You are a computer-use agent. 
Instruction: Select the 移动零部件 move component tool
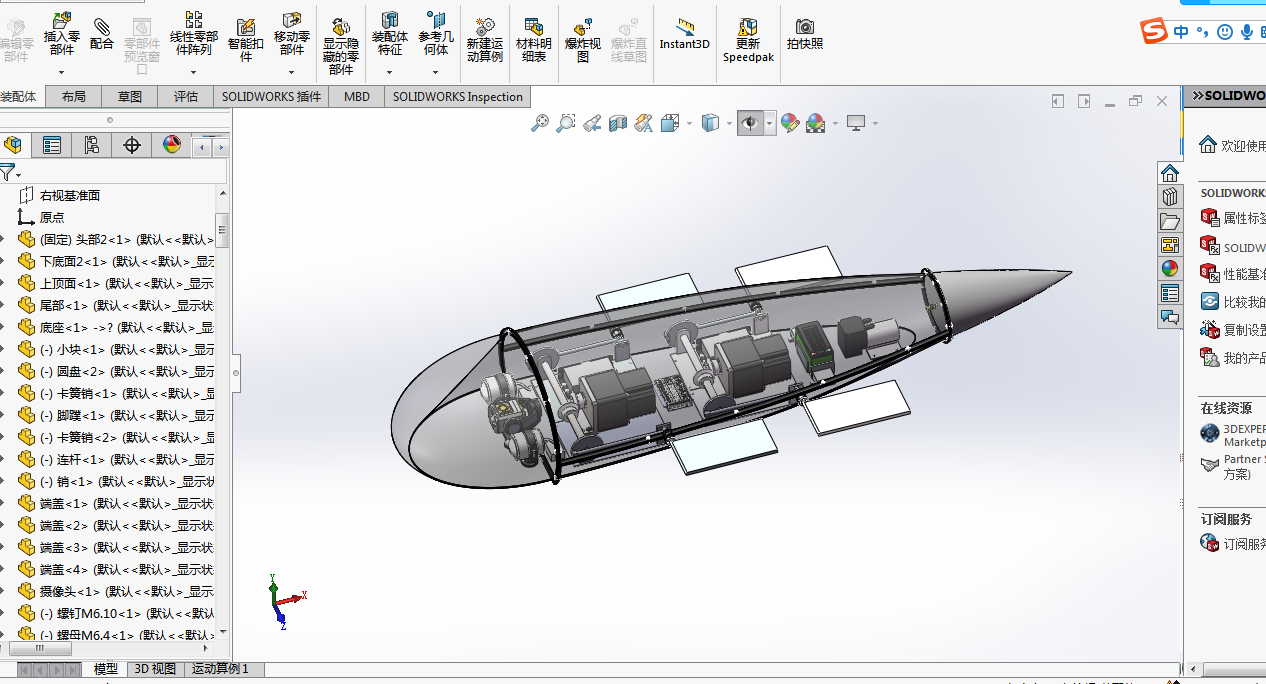[292, 32]
